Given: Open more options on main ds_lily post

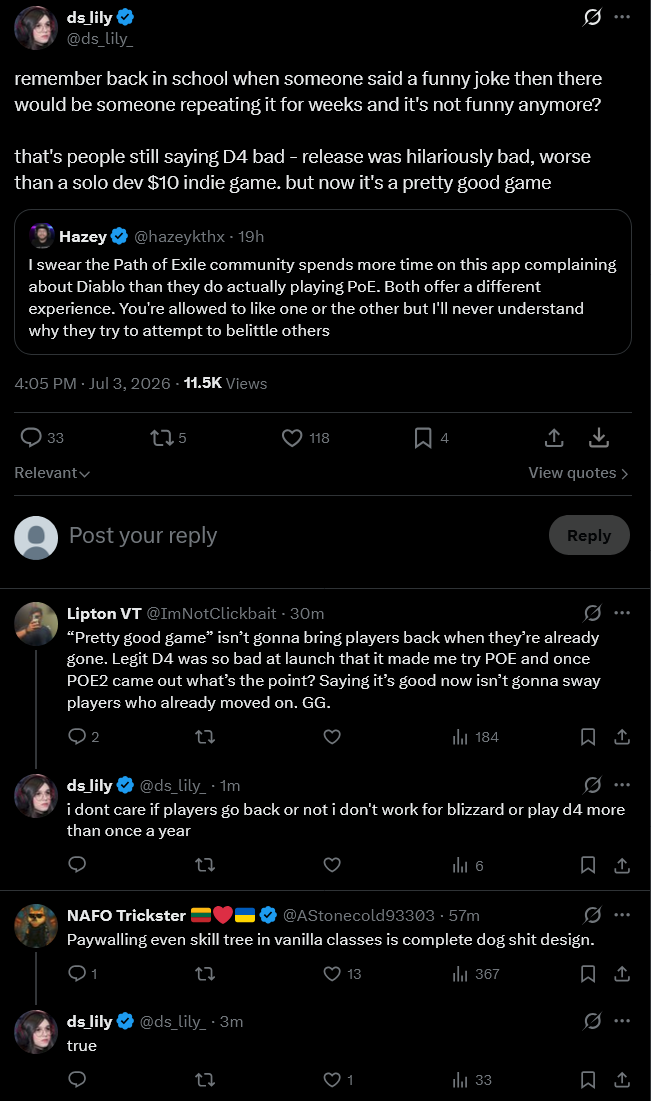Looking at the screenshot, I should click(622, 17).
